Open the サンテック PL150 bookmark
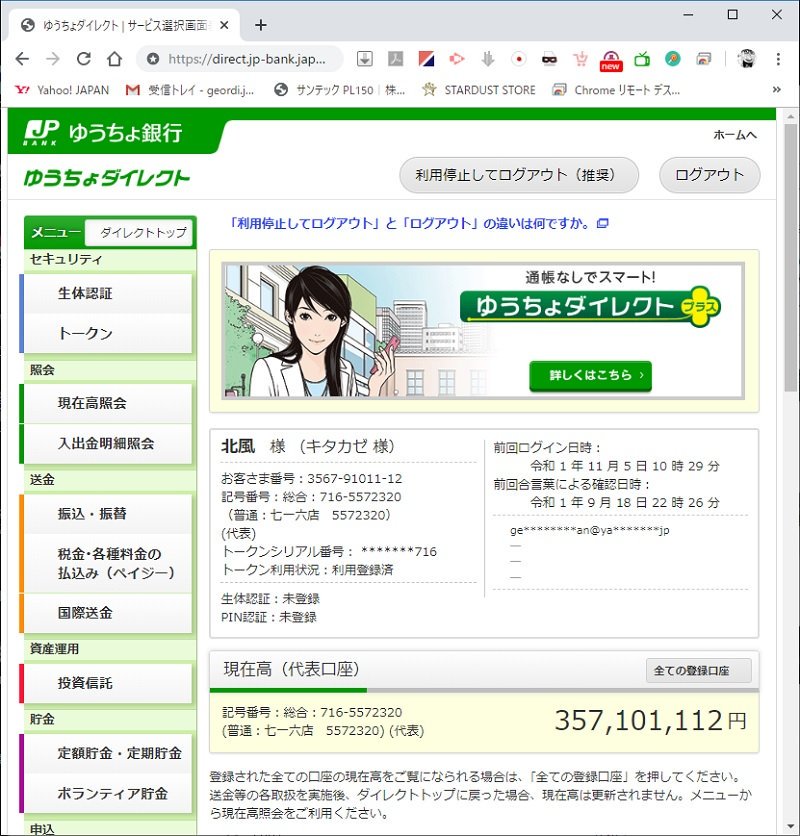 pos(339,90)
